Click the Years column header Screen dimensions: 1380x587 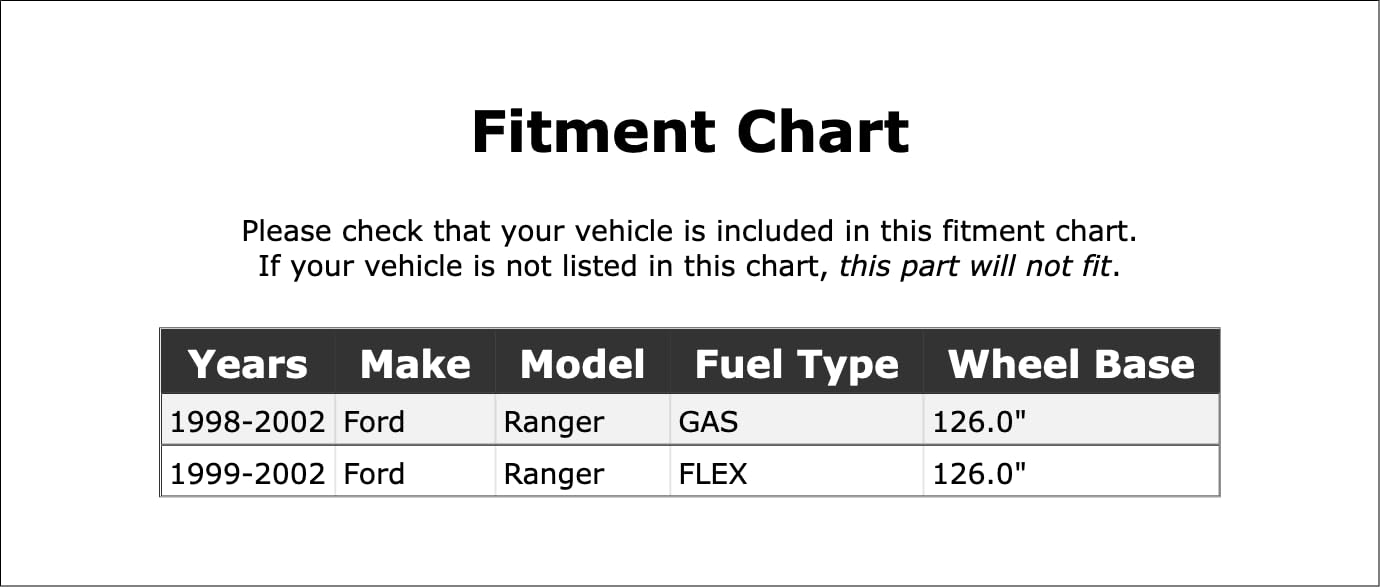(247, 364)
